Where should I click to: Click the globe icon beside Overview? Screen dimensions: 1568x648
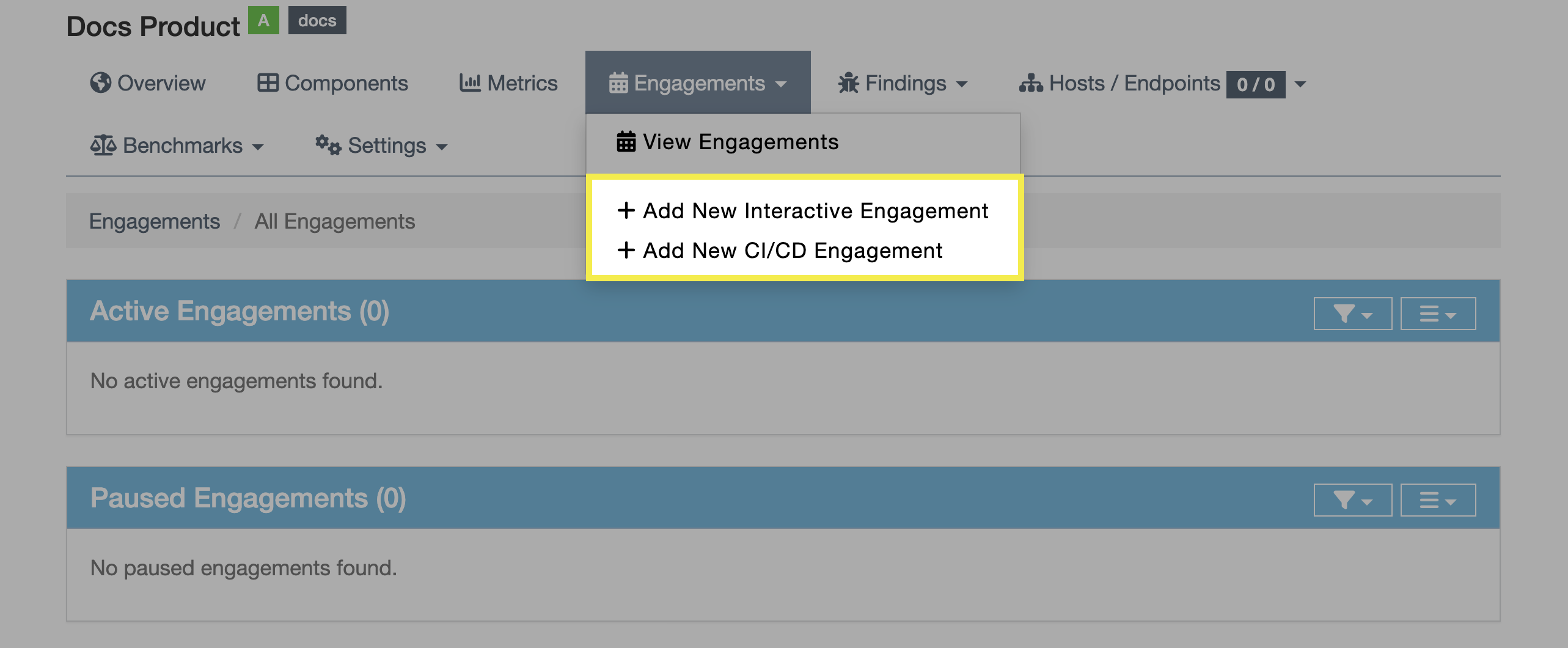coord(100,83)
